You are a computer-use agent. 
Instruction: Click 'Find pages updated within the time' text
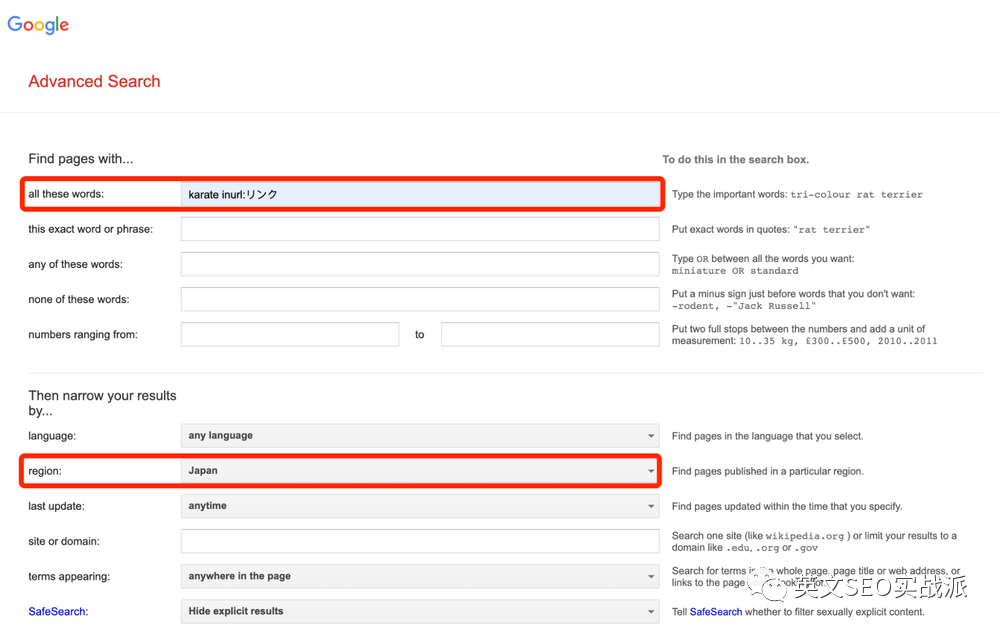(787, 506)
